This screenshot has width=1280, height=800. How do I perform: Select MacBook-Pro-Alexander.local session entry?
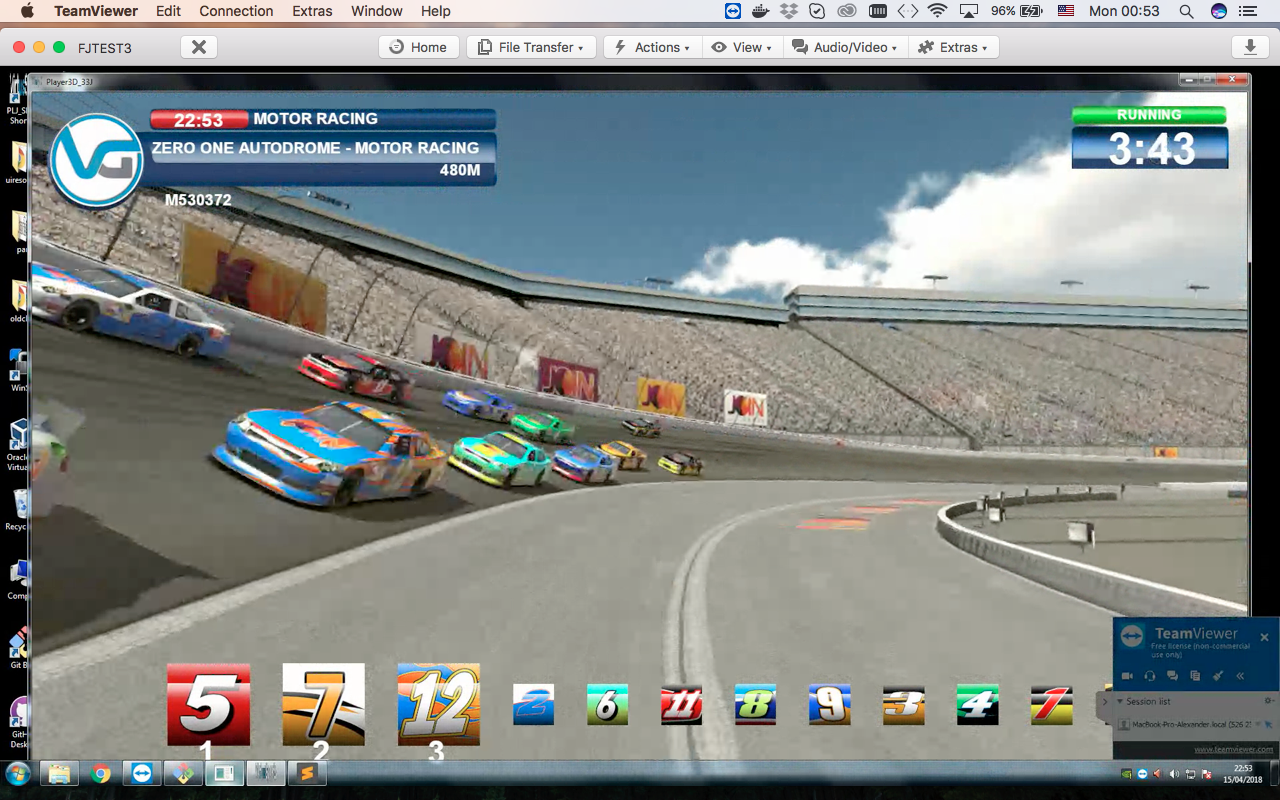coord(1190,724)
